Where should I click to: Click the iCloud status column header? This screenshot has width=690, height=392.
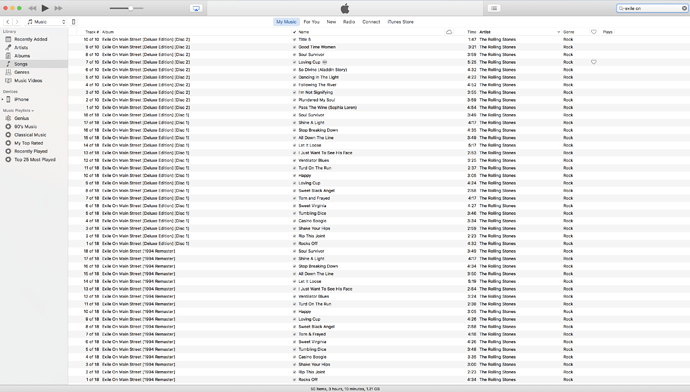click(x=449, y=32)
